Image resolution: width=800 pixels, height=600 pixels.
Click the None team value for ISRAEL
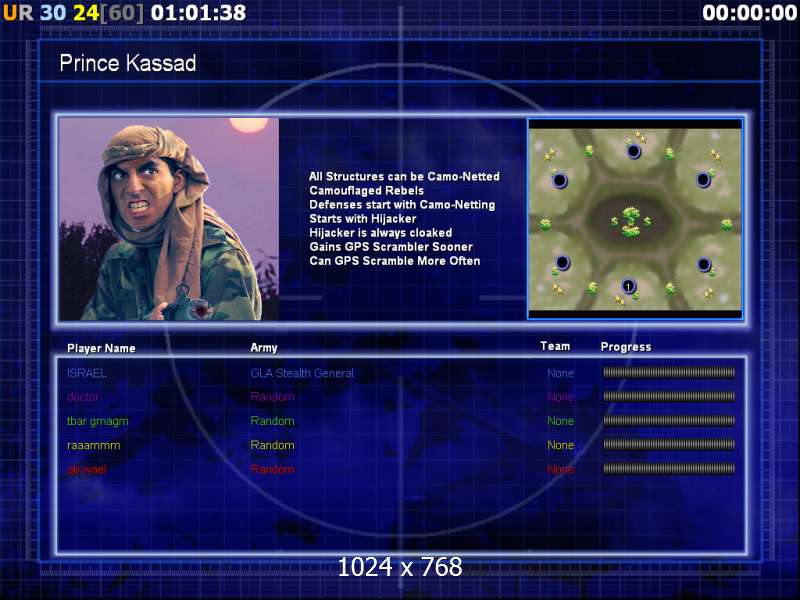pyautogui.click(x=561, y=373)
